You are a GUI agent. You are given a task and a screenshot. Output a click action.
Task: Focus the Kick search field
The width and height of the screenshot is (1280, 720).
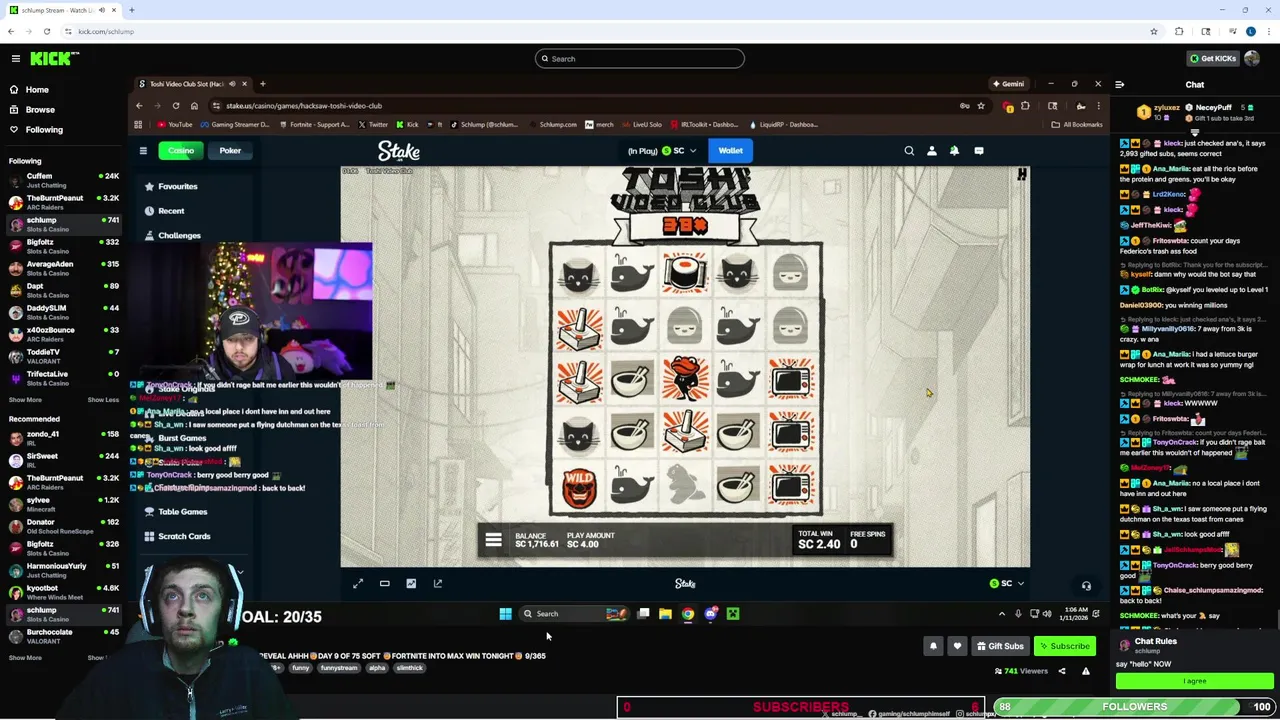click(x=640, y=59)
